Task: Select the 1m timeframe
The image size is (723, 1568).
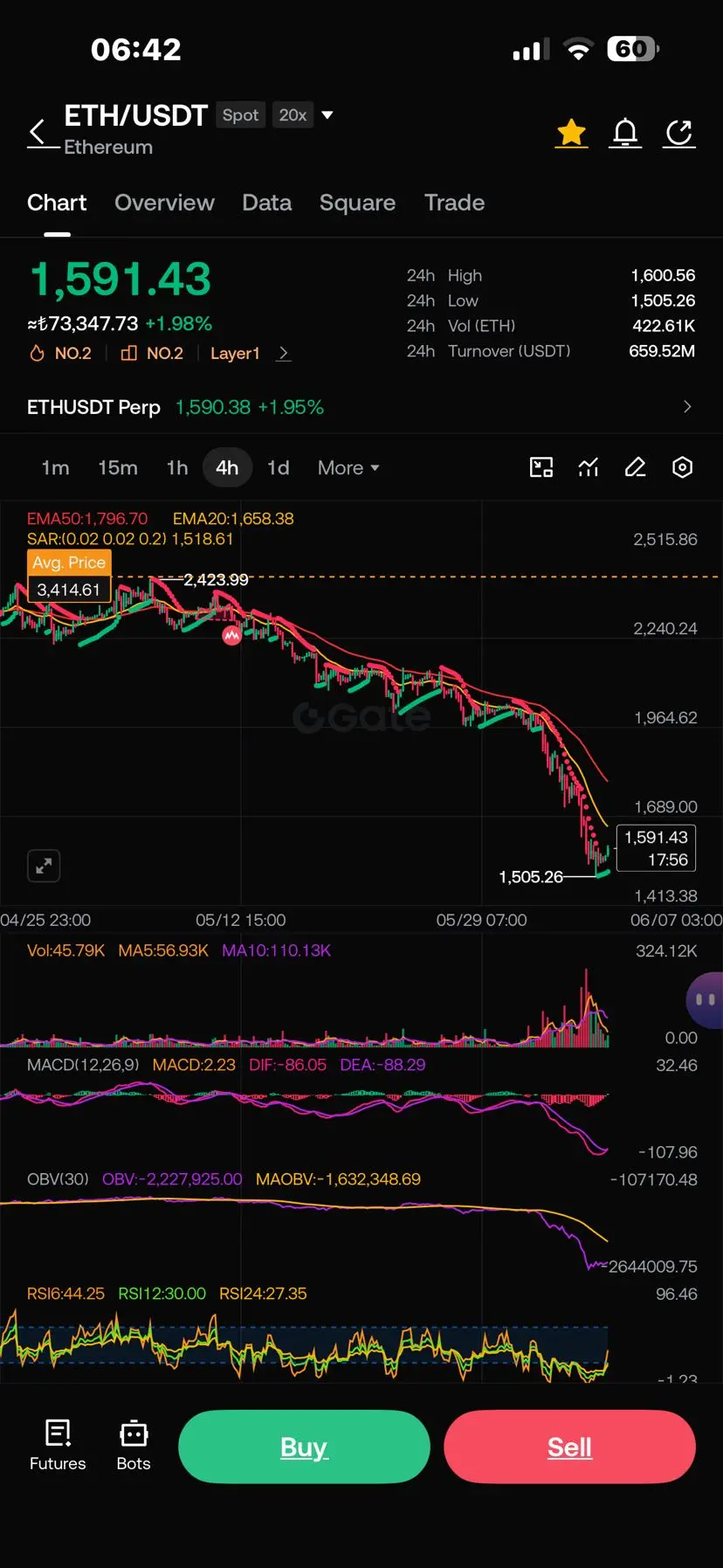Action: pyautogui.click(x=55, y=467)
